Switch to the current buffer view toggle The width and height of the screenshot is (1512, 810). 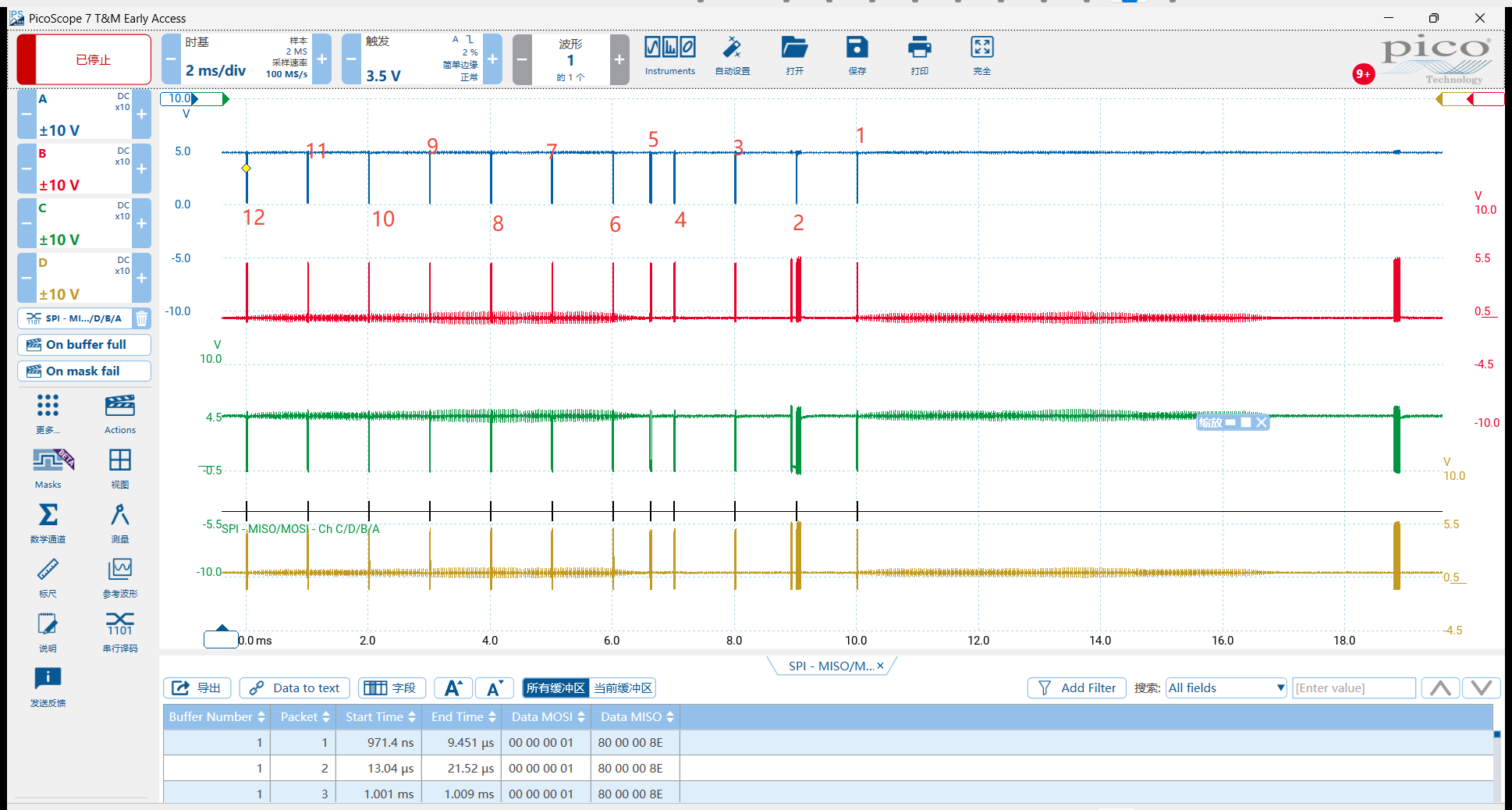(x=623, y=688)
